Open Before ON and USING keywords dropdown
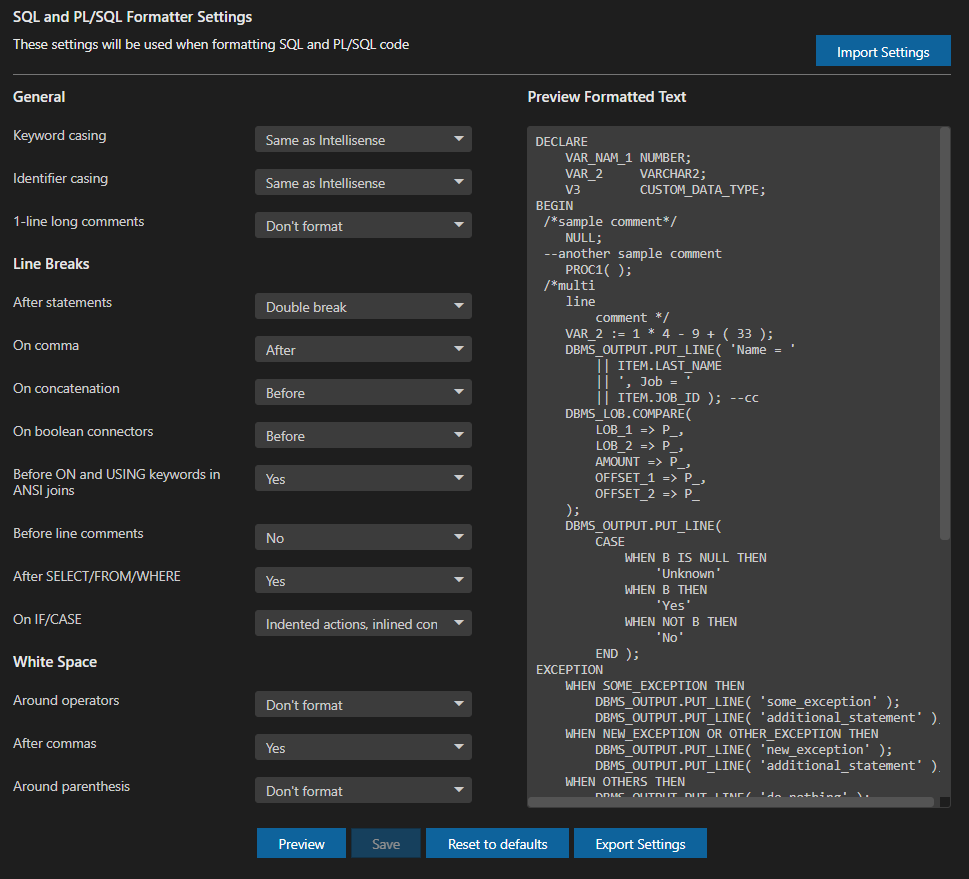 coord(363,478)
